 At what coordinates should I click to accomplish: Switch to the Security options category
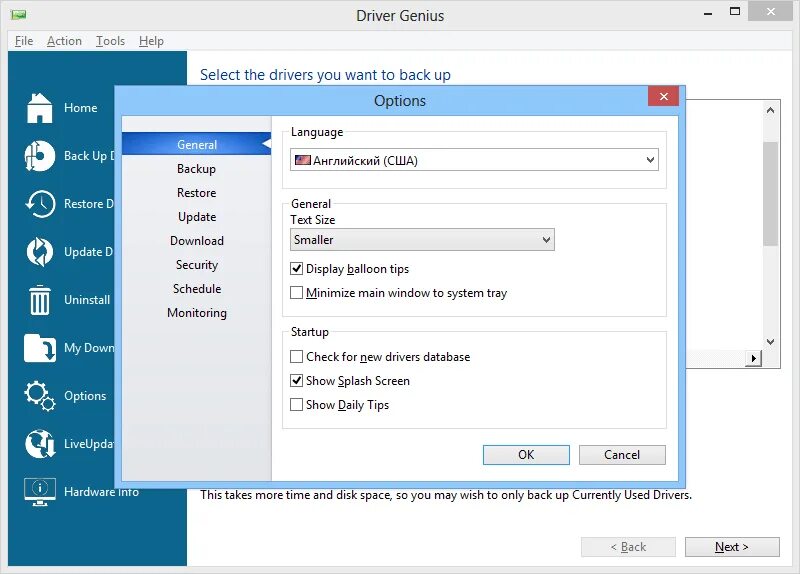tap(196, 265)
